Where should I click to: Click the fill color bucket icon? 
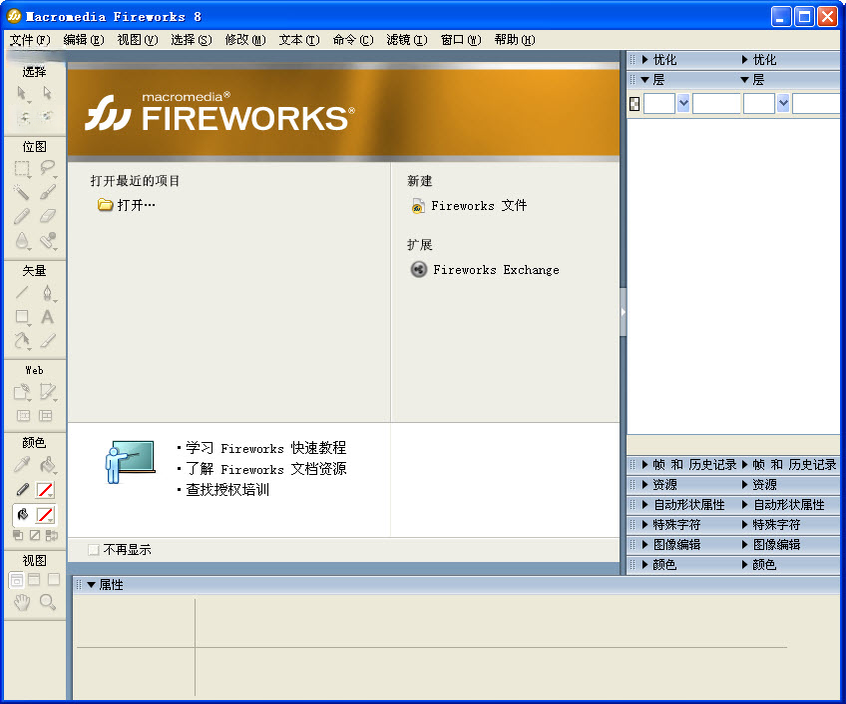22,514
